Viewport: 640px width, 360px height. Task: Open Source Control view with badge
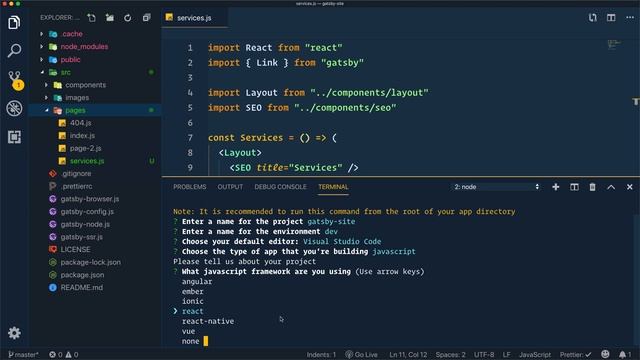(x=15, y=79)
